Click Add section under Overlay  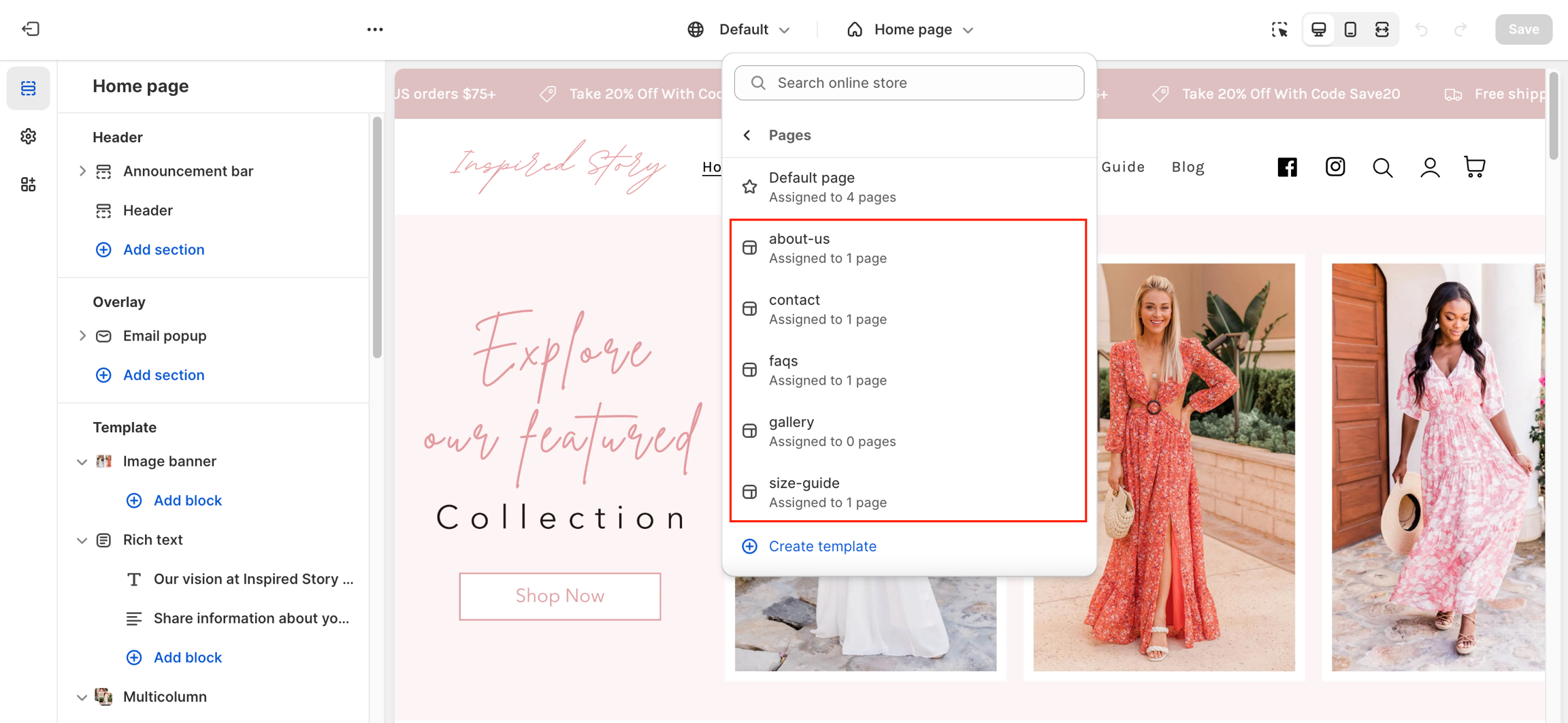tap(163, 375)
